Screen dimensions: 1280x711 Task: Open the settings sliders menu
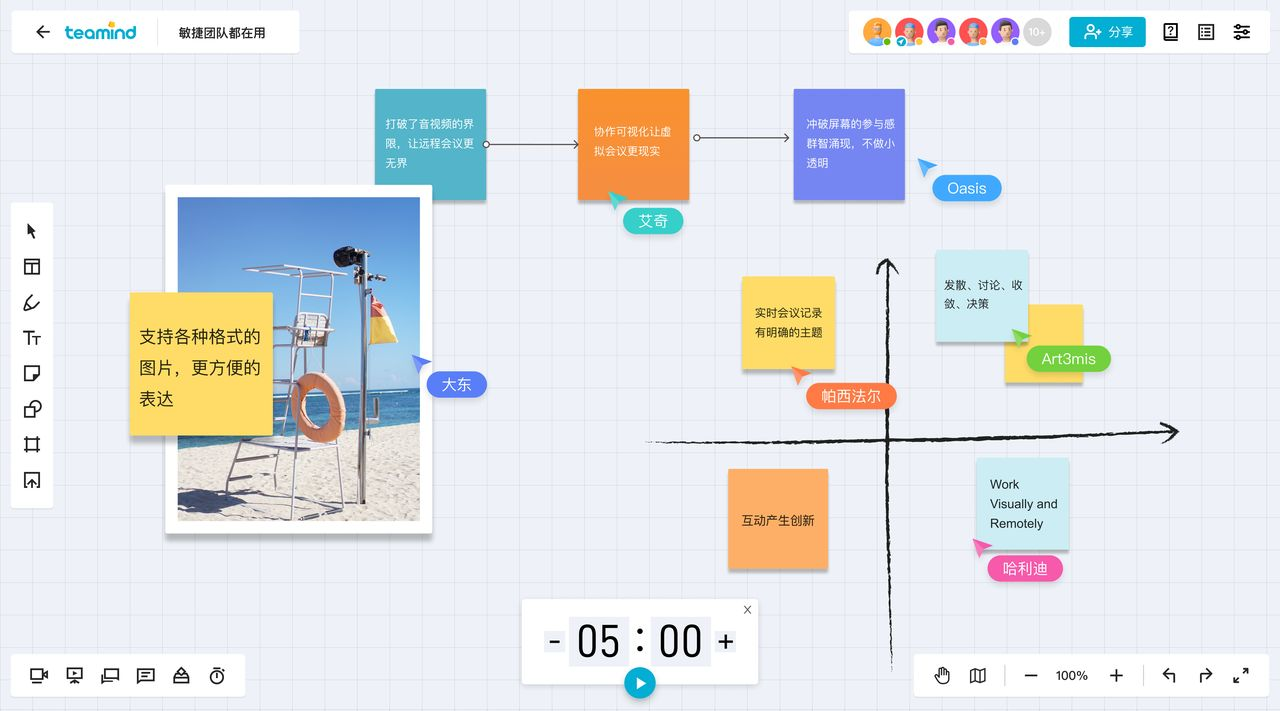(x=1242, y=32)
